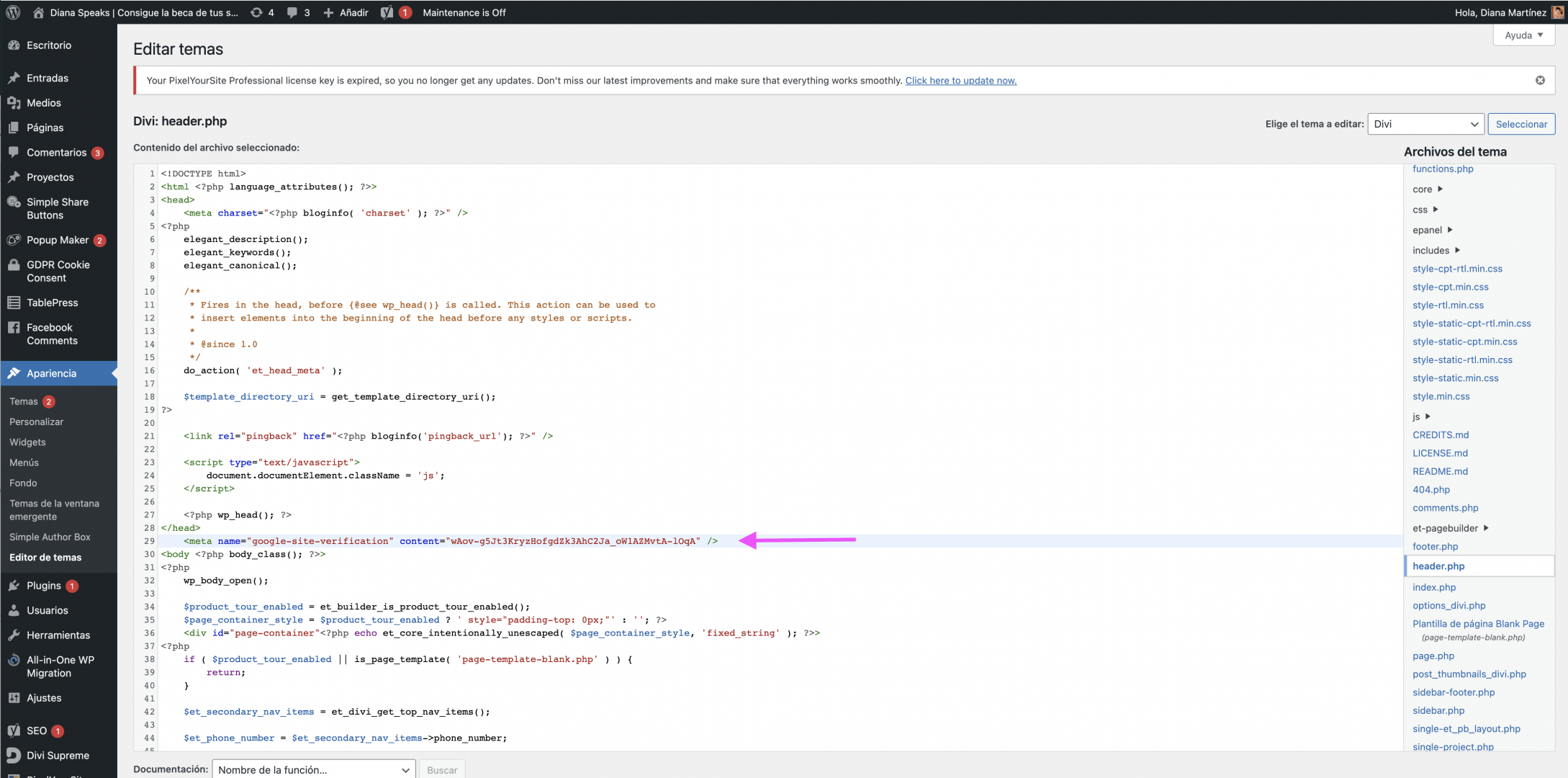This screenshot has width=1568, height=778.
Task: Open functions.php file
Action: [1443, 169]
